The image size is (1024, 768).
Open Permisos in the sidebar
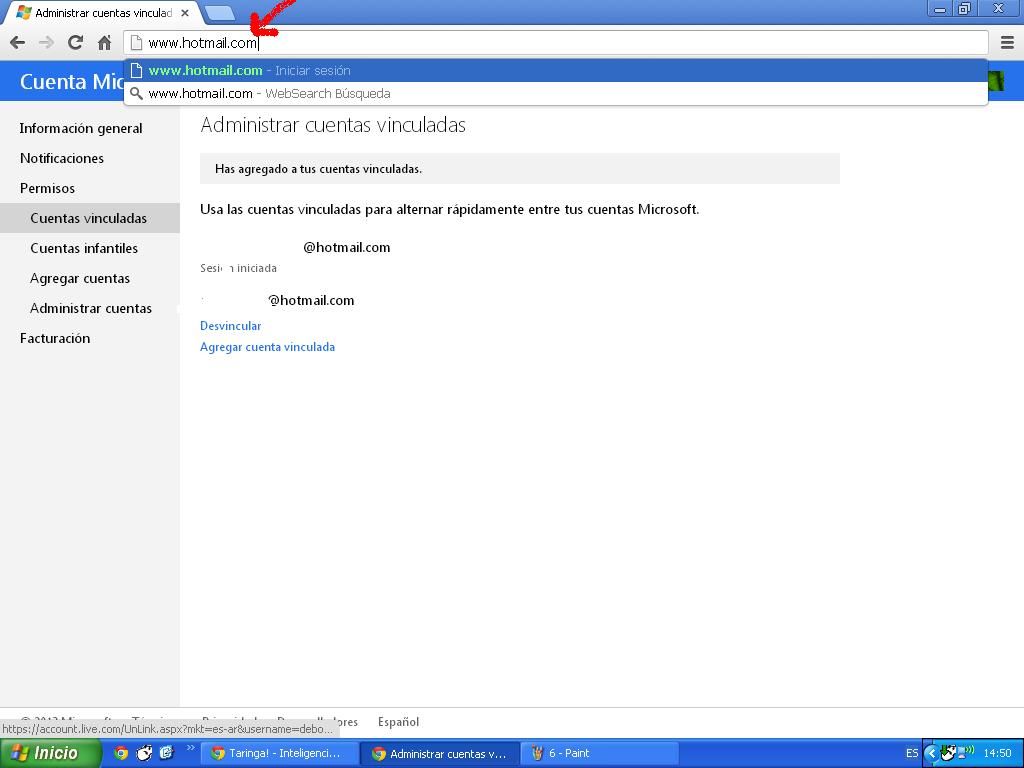click(x=48, y=189)
